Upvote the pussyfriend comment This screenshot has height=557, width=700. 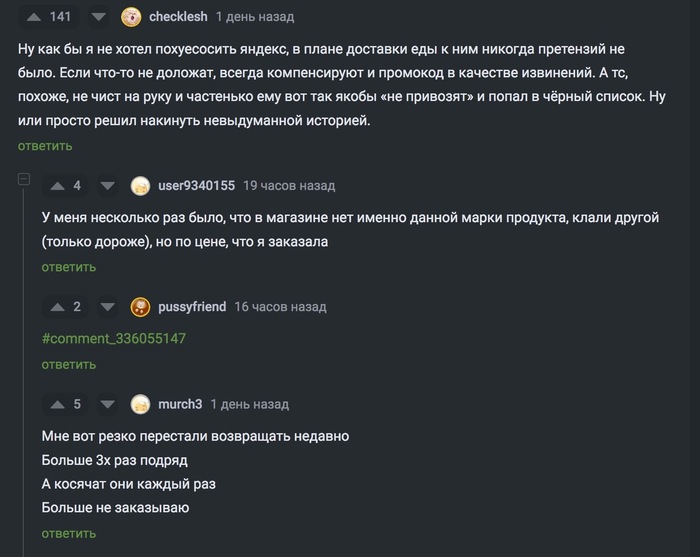pos(56,307)
